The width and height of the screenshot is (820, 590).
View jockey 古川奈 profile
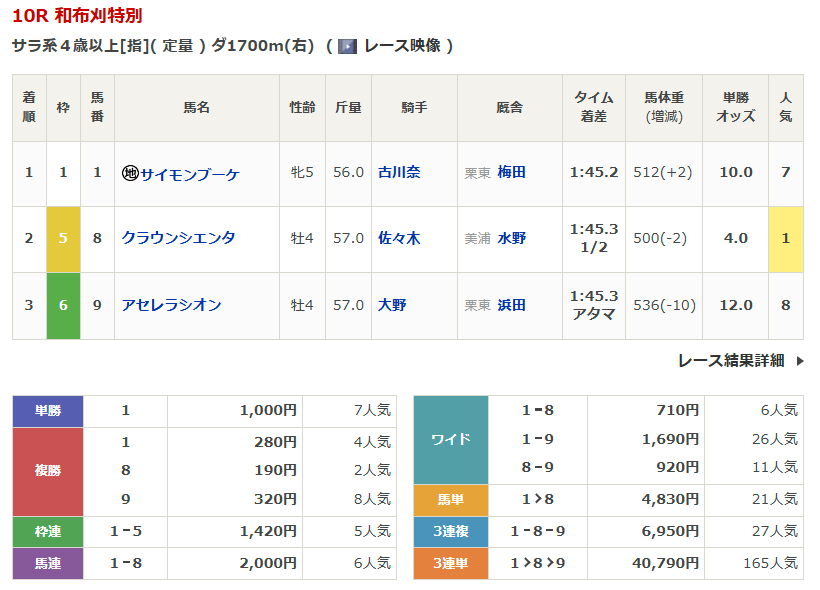coord(398,172)
